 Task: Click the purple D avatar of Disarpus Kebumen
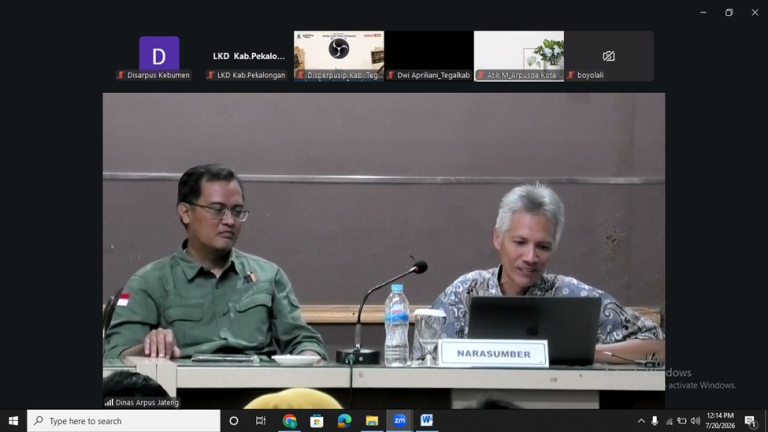pyautogui.click(x=159, y=53)
